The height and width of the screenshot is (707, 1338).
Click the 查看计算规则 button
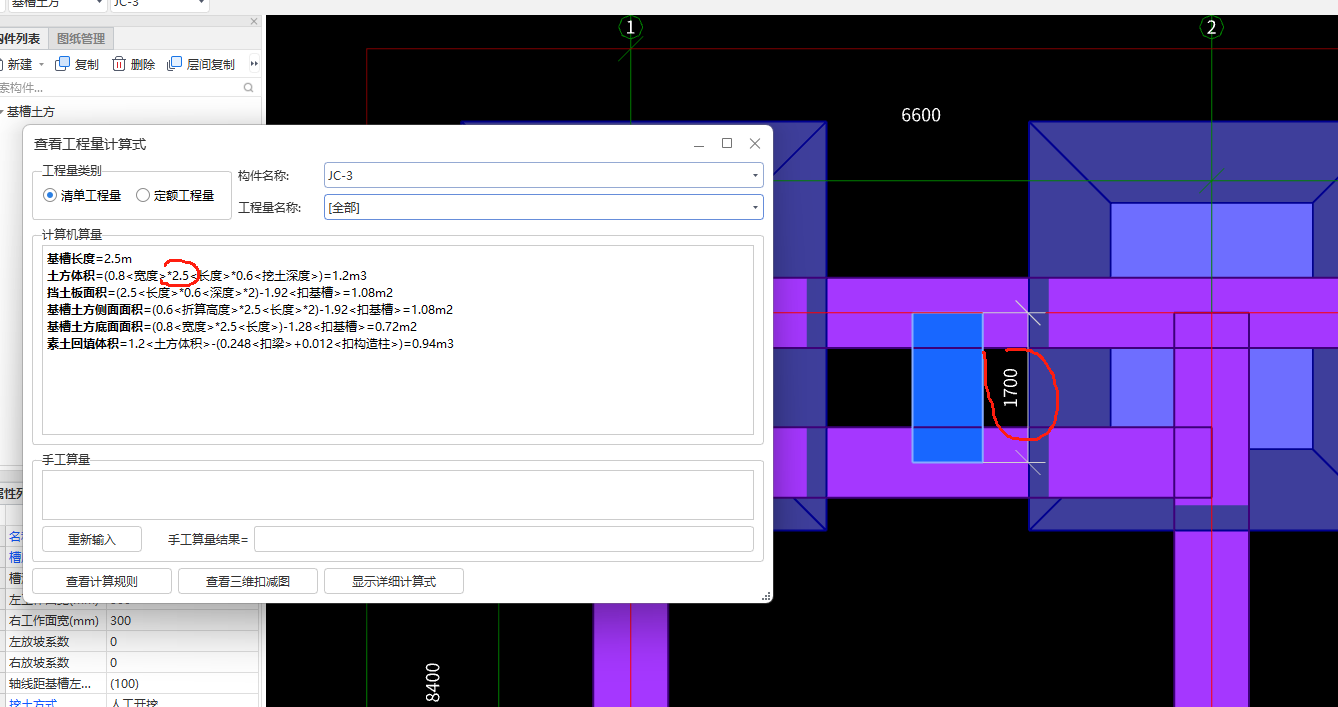tap(102, 581)
